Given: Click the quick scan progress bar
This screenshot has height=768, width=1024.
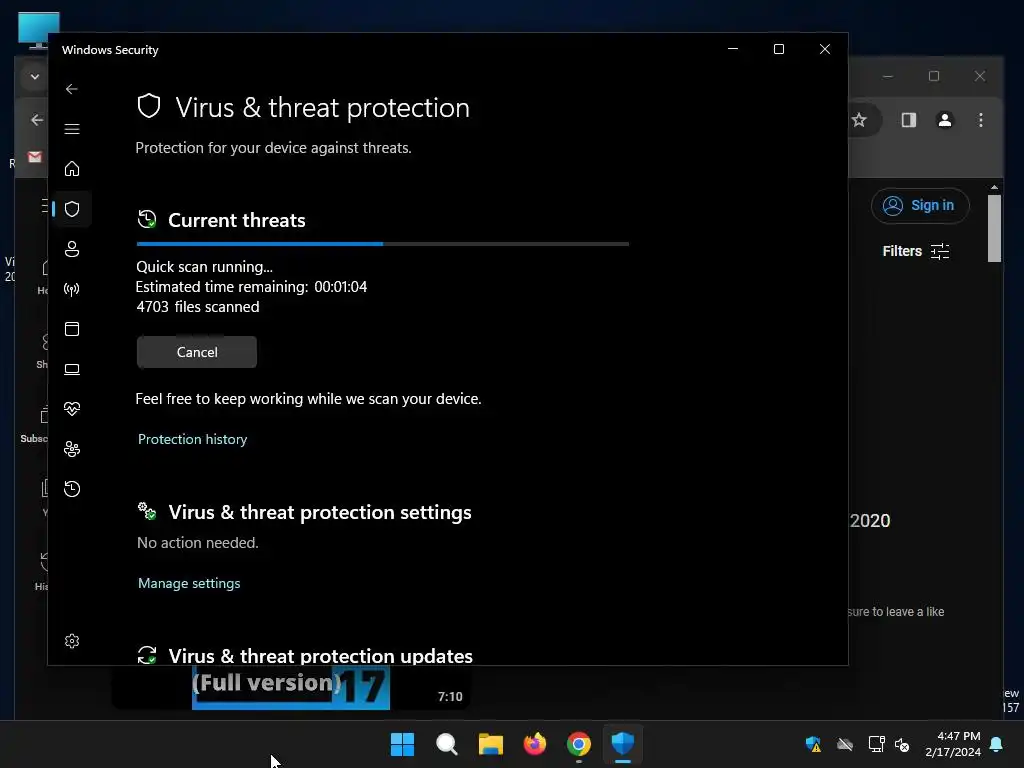Looking at the screenshot, I should pyautogui.click(x=383, y=244).
